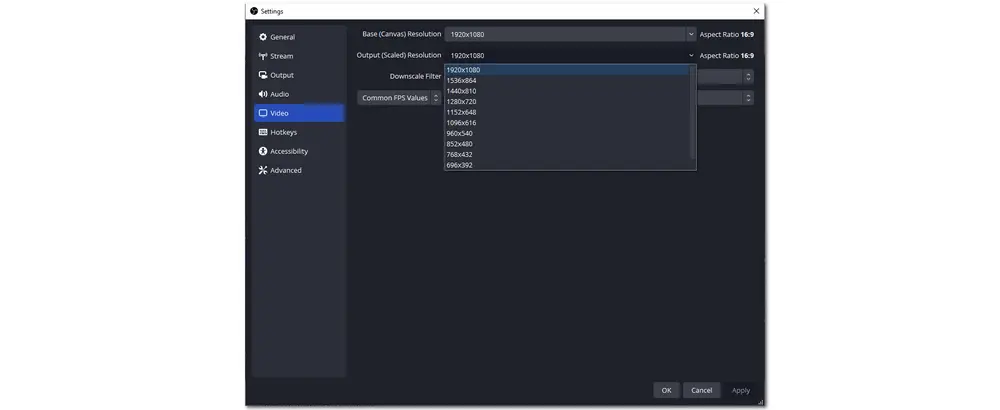The height and width of the screenshot is (410, 1000).
Task: Click the Video display icon
Action: coord(263,113)
